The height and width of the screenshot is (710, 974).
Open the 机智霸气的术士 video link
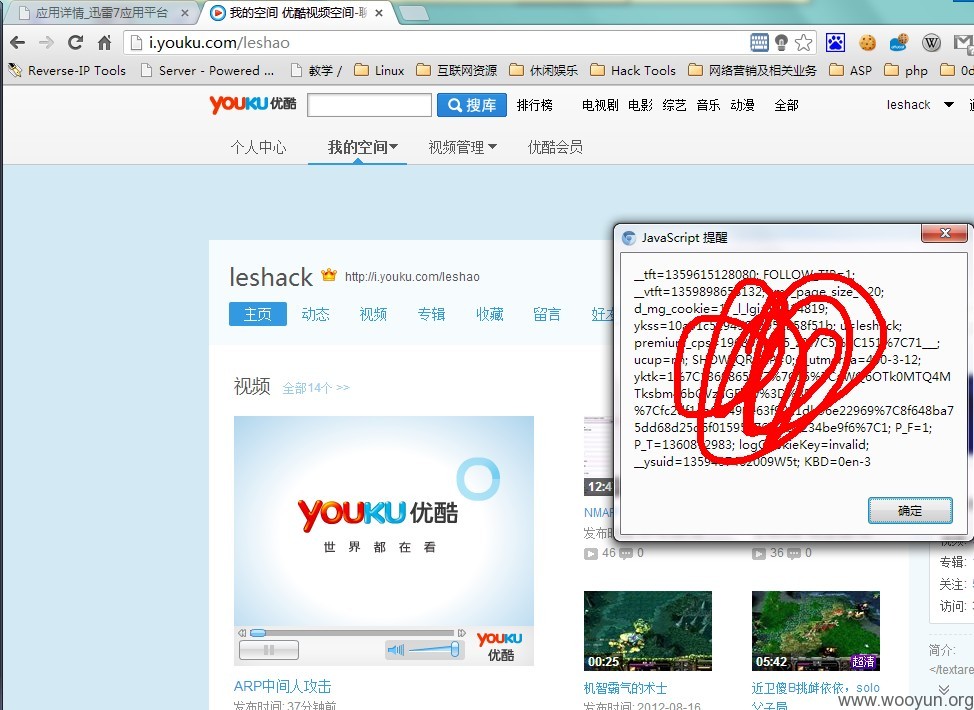pyautogui.click(x=626, y=688)
